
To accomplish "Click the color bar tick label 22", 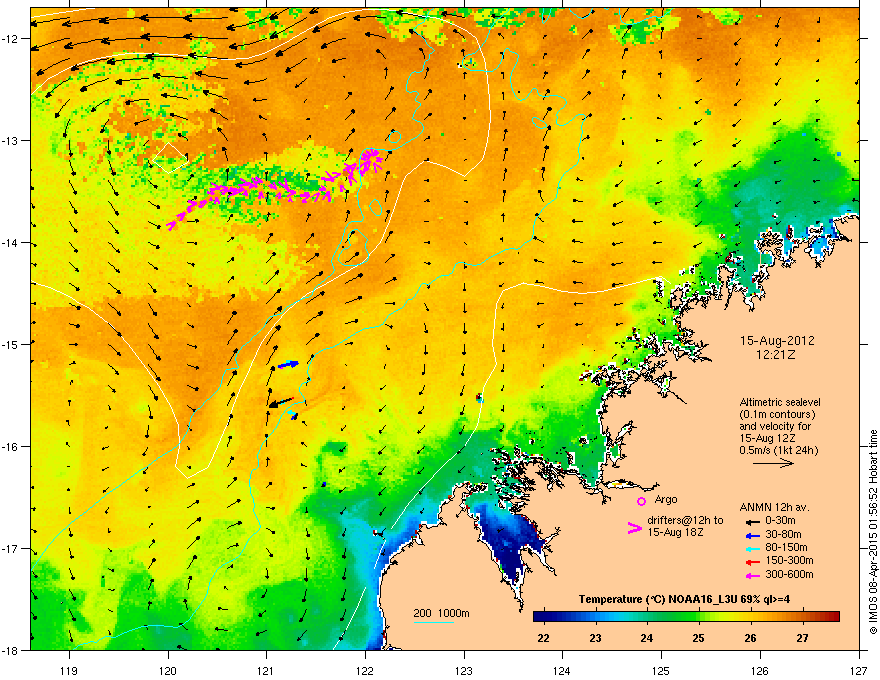I will pos(543,638).
